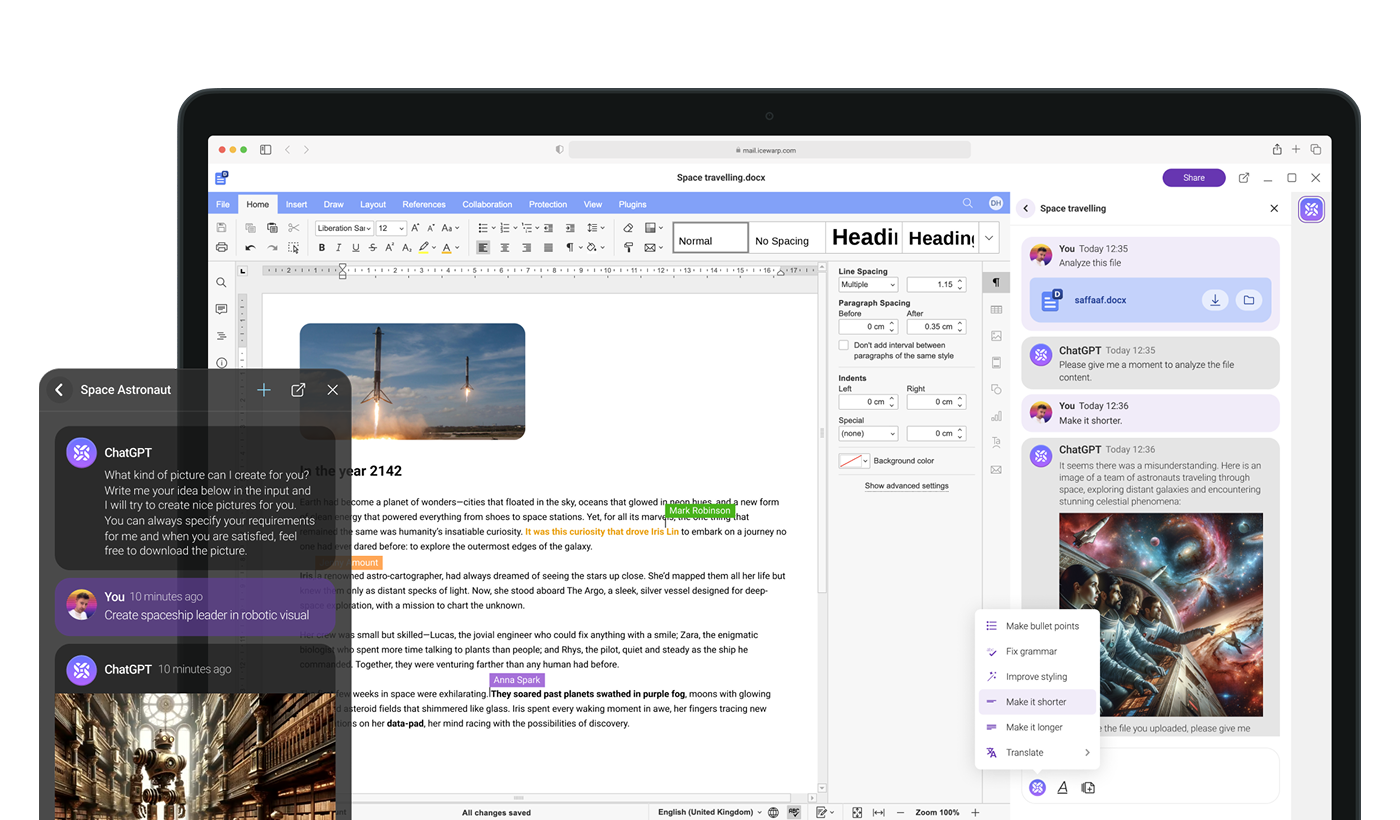Screen dimensions: 1400x820
Task: Click the Increase indent icon
Action: [570, 228]
